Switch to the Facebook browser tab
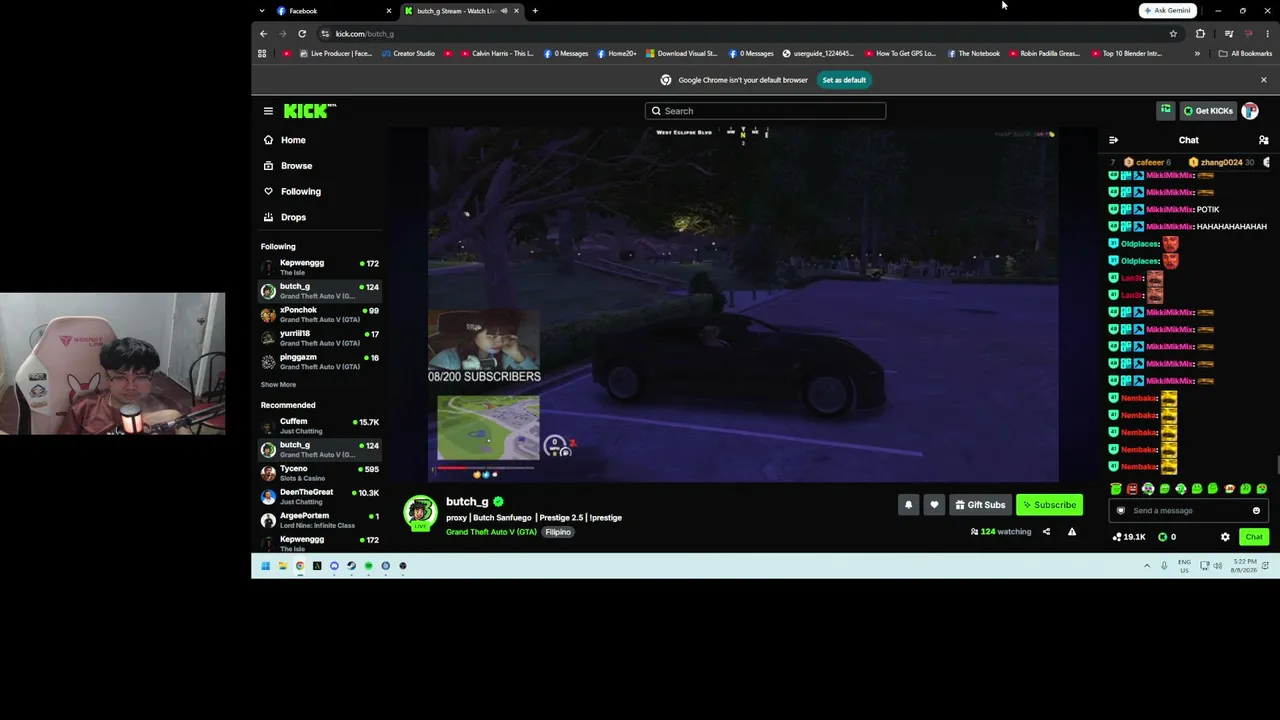This screenshot has height=720, width=1280. point(330,11)
